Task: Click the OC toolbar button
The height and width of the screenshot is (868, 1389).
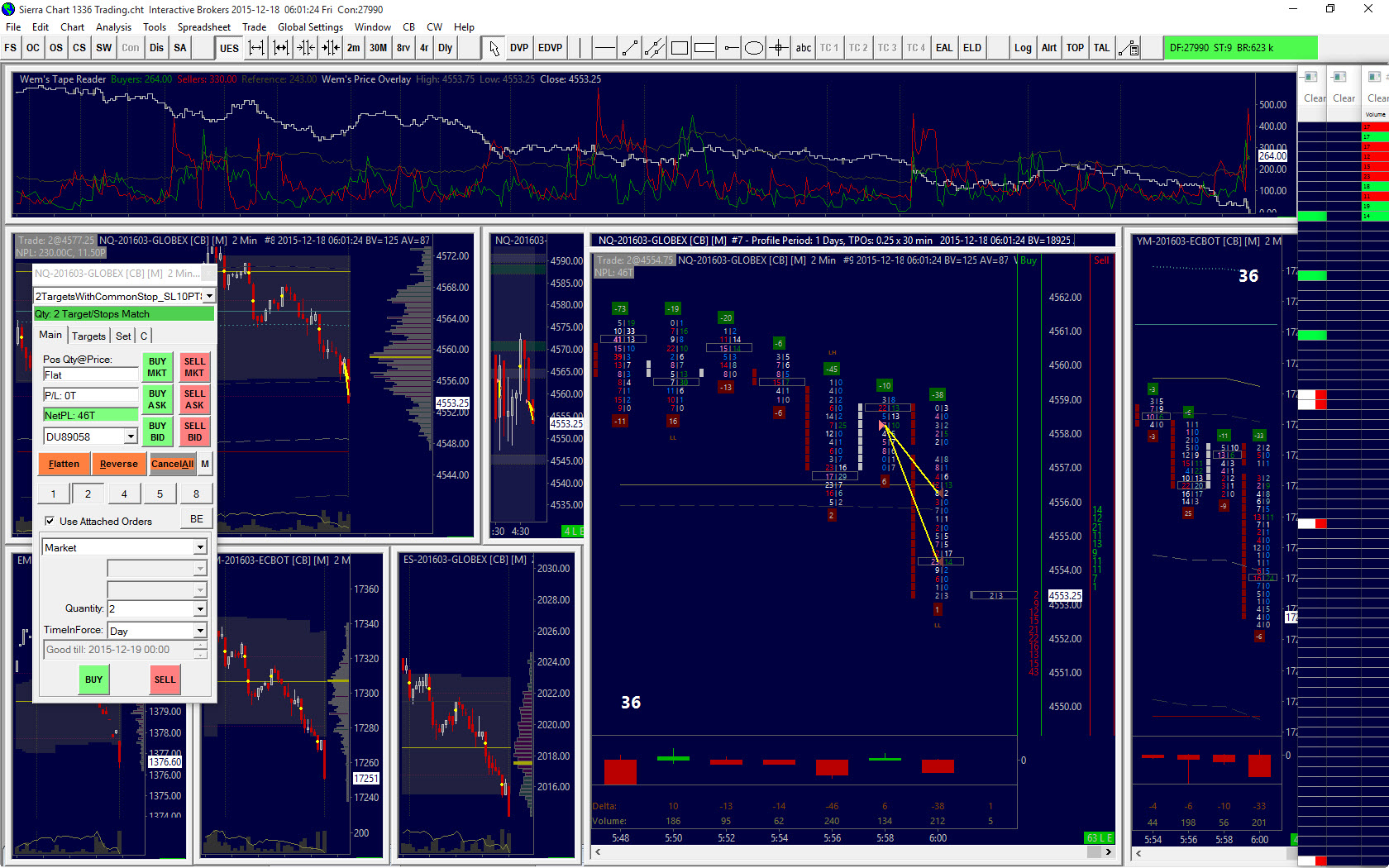Action: (x=33, y=48)
